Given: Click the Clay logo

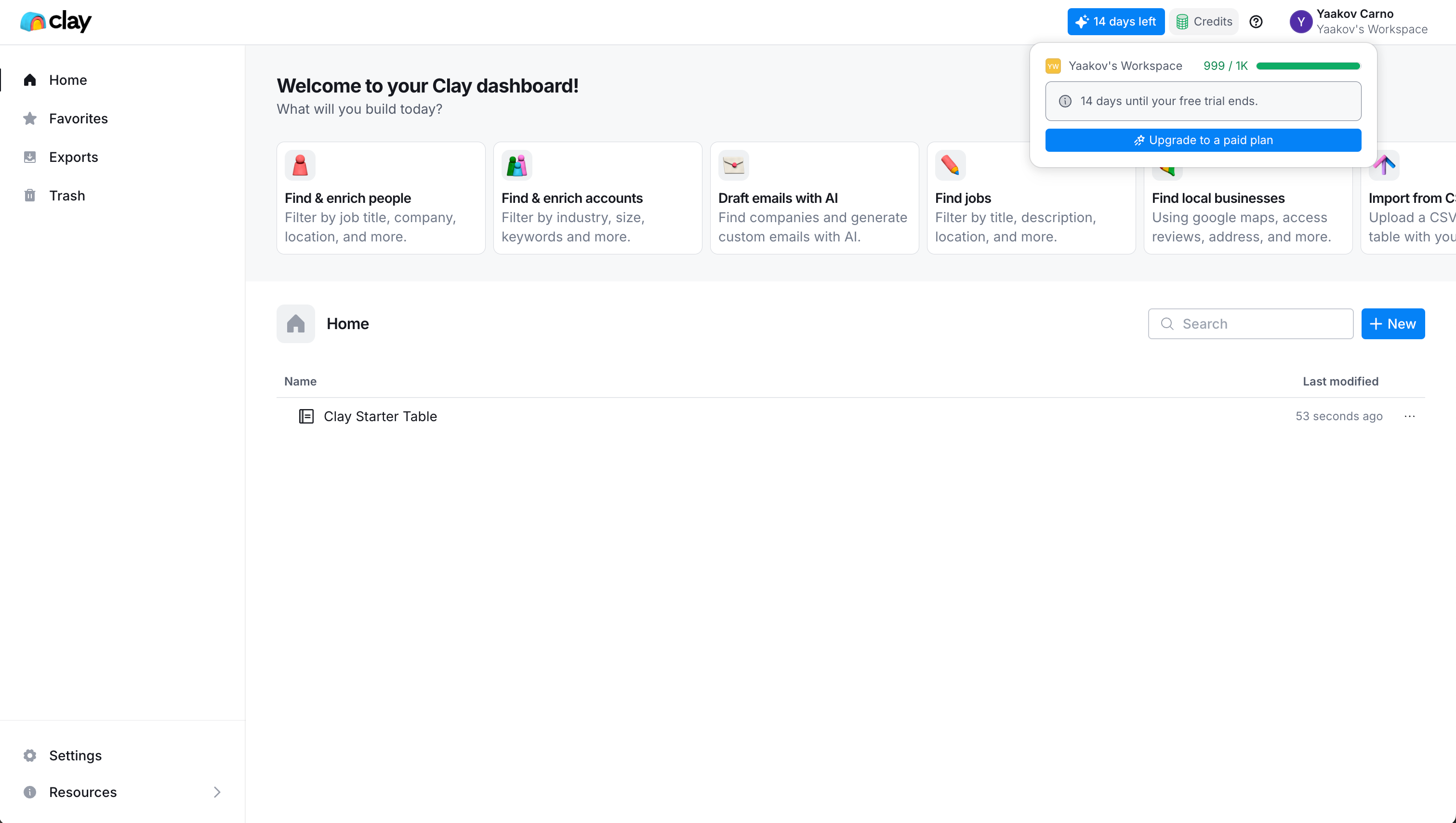Looking at the screenshot, I should (55, 22).
